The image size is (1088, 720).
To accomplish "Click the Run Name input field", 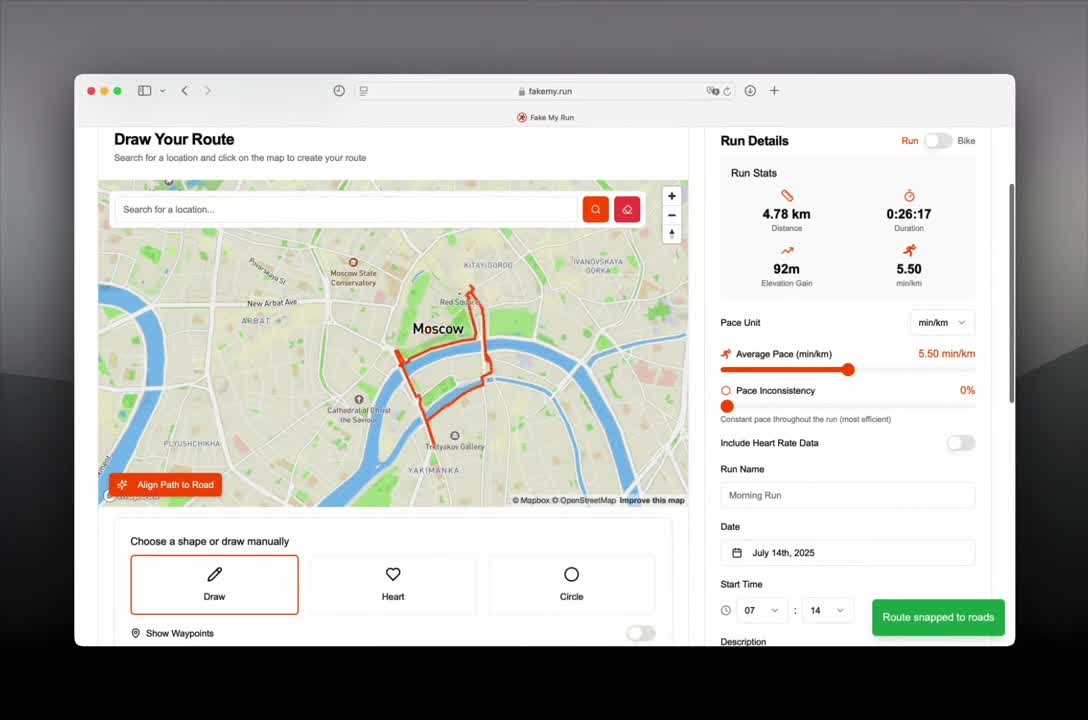I will [x=847, y=495].
